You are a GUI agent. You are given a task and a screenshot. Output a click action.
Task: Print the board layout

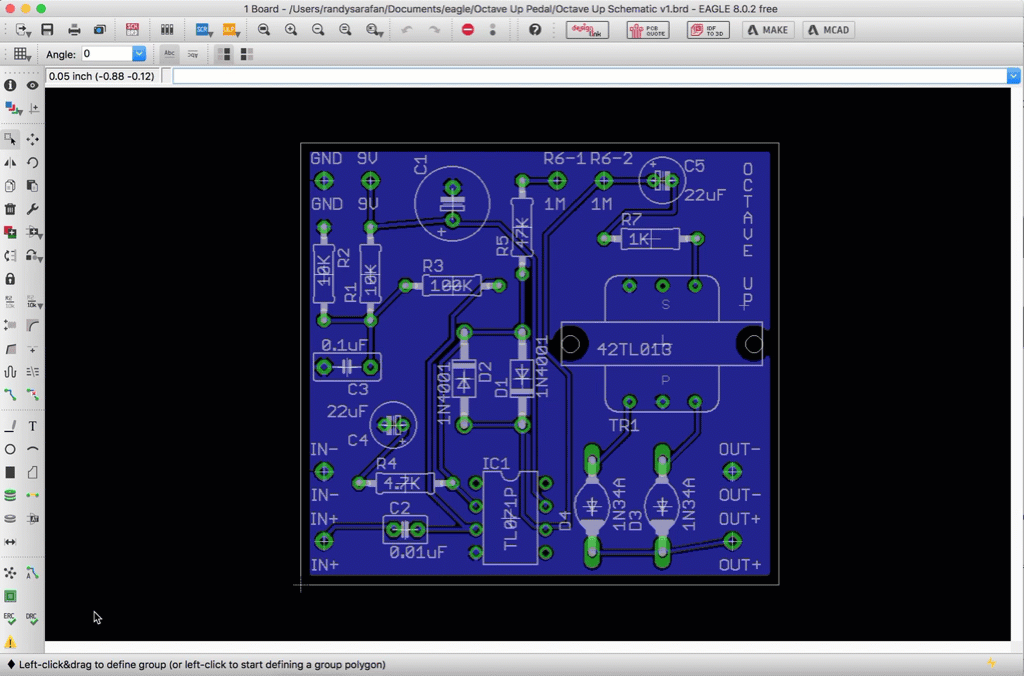(x=74, y=30)
